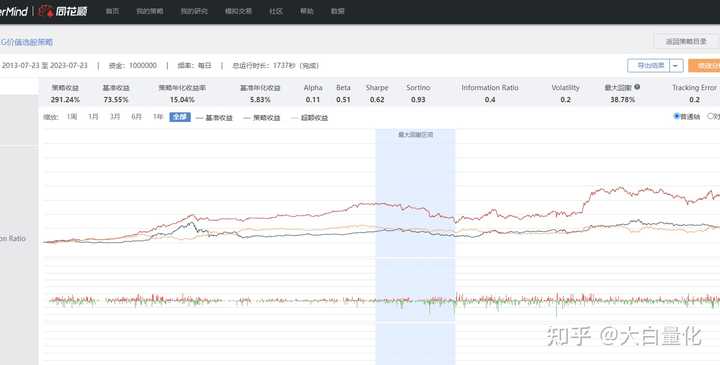Screen dimensions: 720x365
Task: Toggle the 基准收益 legend line marker
Action: tap(199, 118)
